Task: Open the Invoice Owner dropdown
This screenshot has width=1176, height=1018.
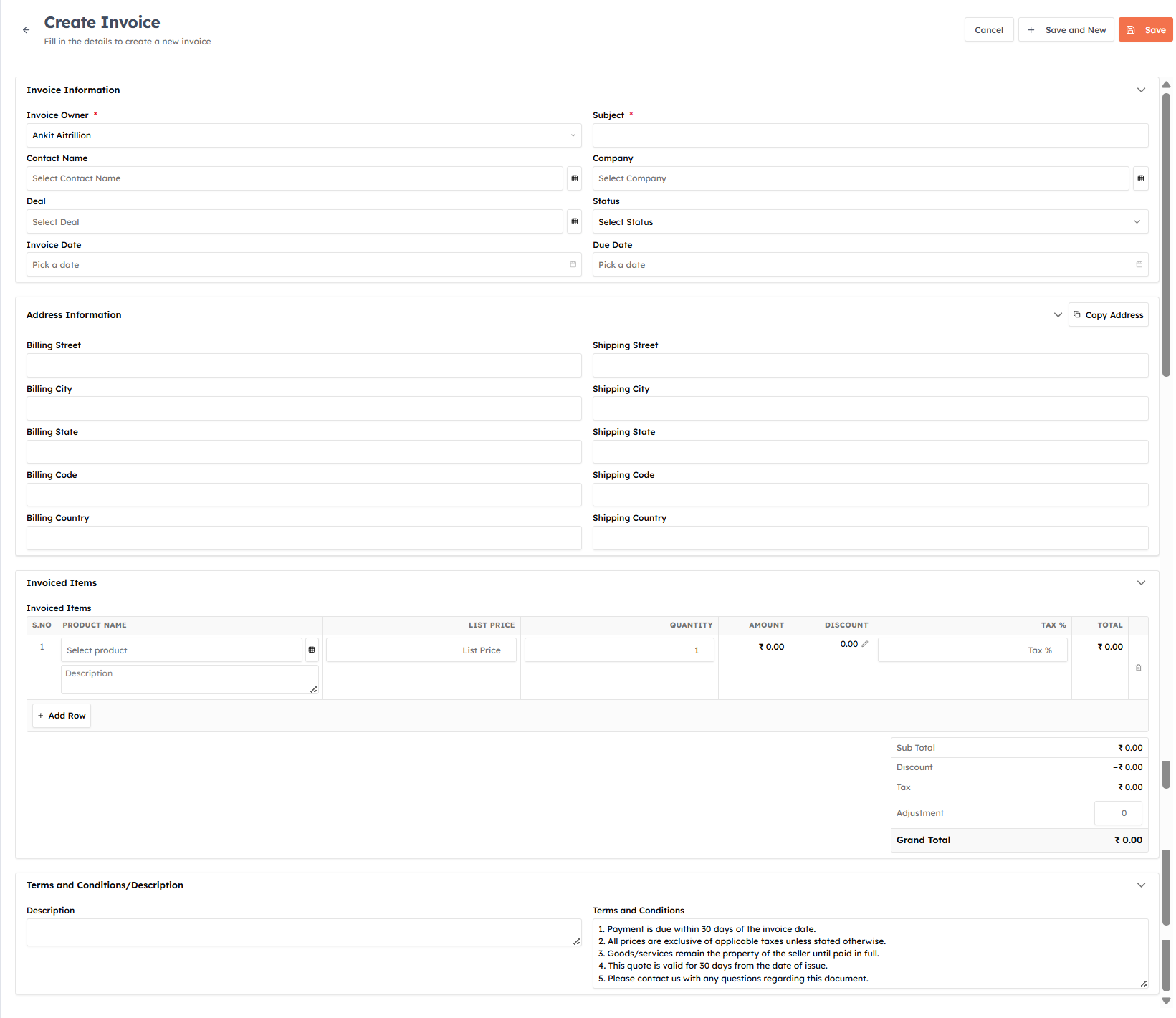Action: [x=304, y=135]
